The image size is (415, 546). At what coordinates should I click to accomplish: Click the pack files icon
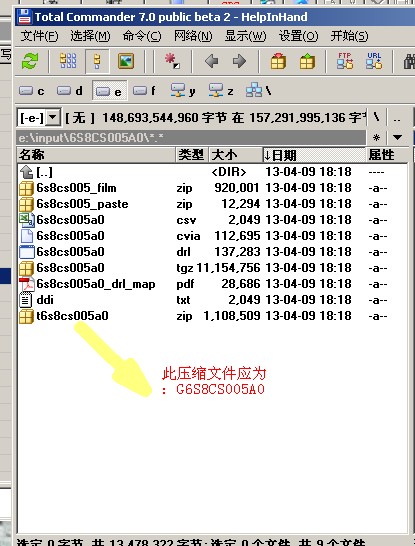click(278, 61)
